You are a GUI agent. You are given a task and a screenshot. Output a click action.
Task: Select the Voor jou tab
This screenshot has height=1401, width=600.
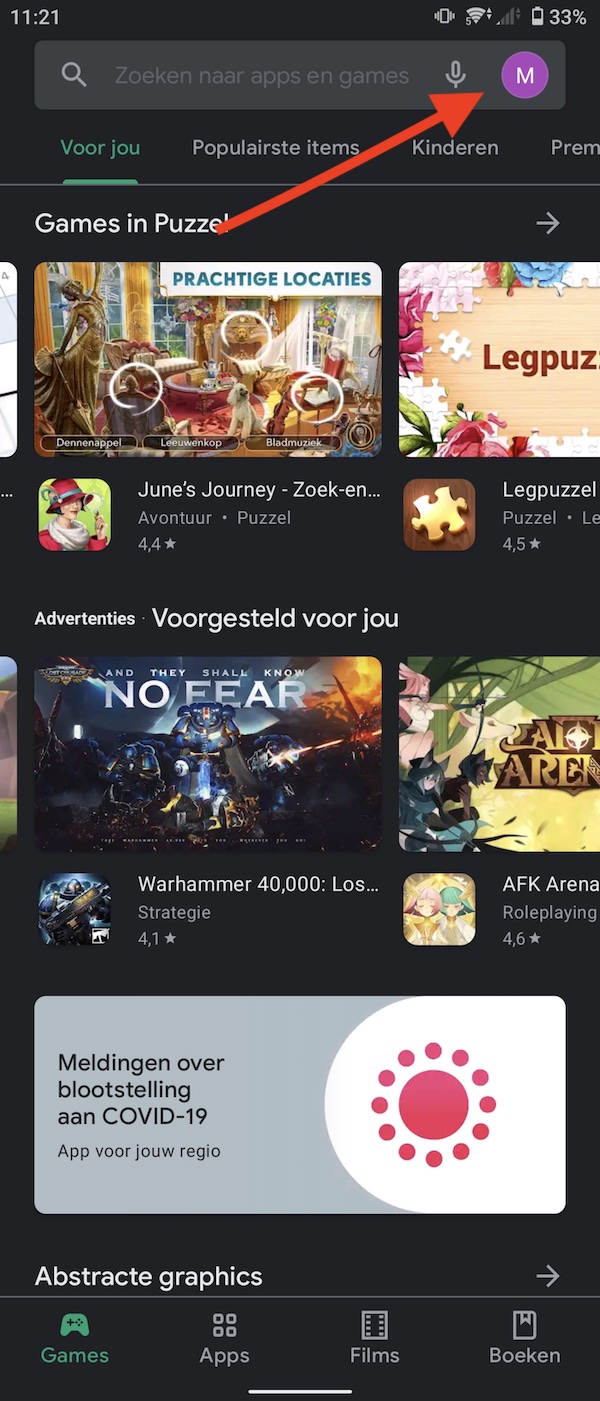pyautogui.click(x=100, y=148)
